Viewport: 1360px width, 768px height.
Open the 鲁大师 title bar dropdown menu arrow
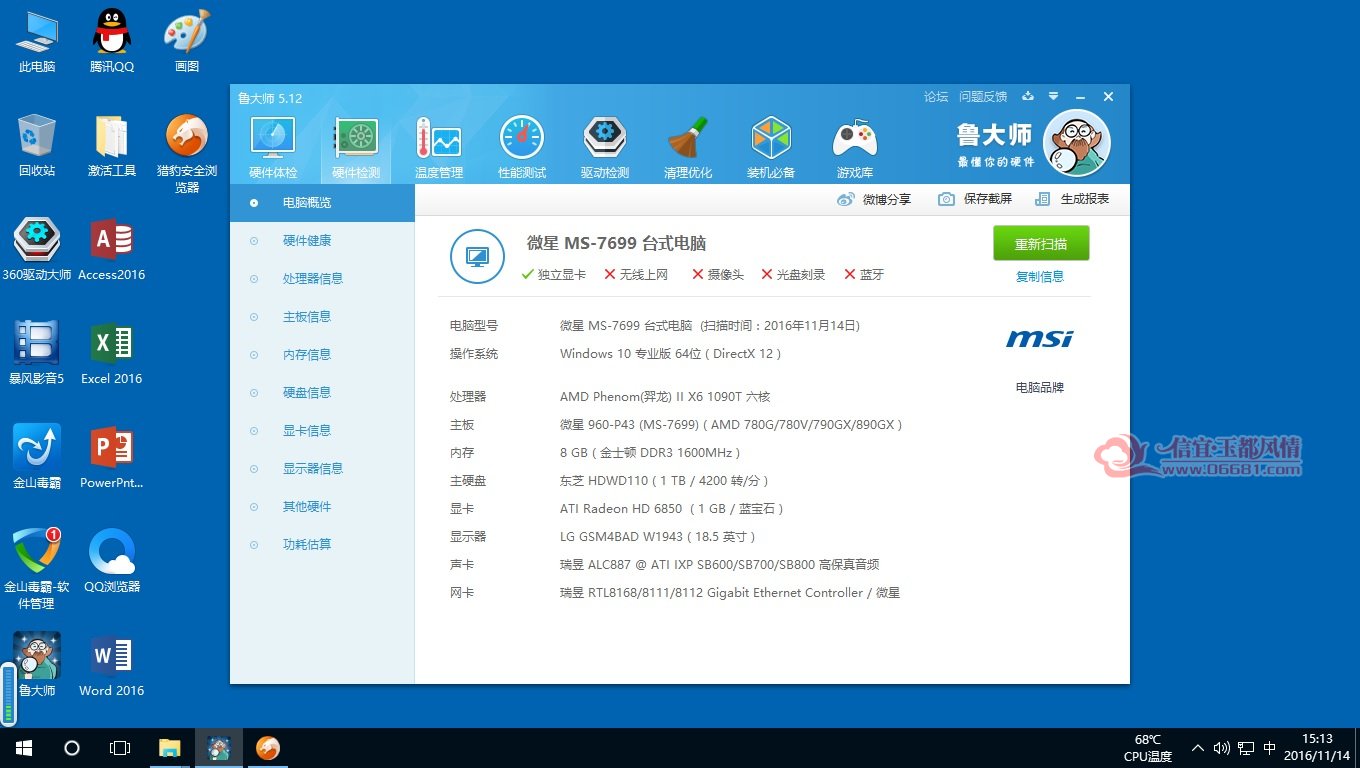1053,97
